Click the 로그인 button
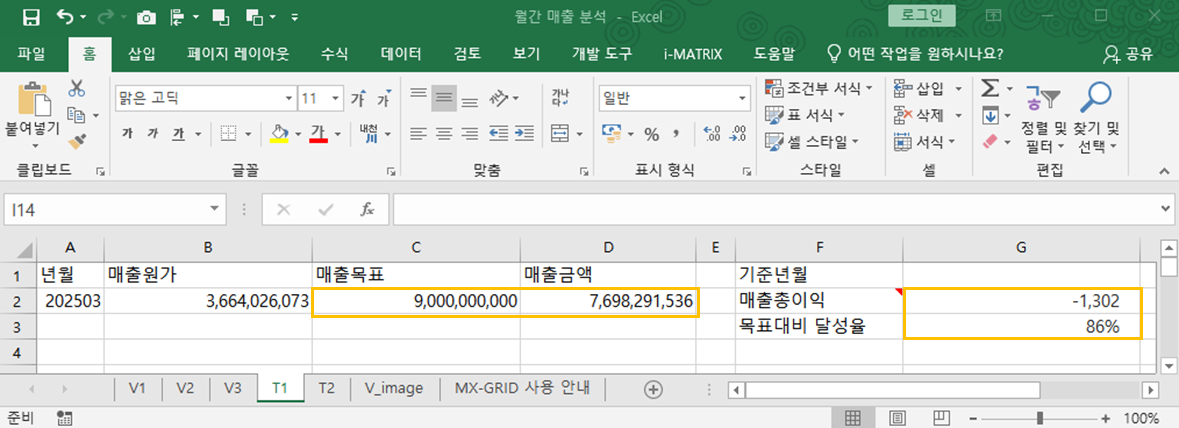1179x428 pixels. 921,16
